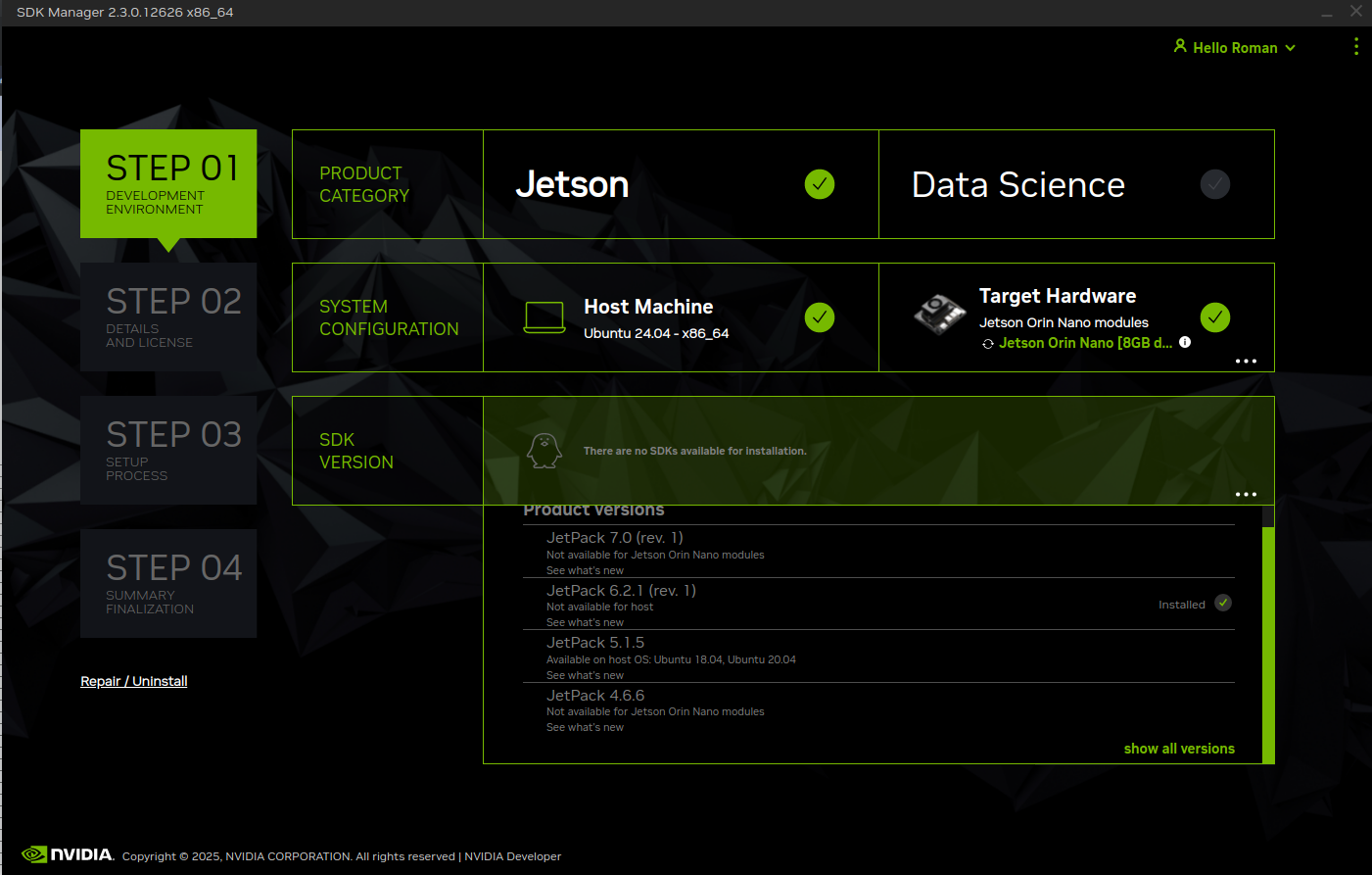The width and height of the screenshot is (1372, 875).
Task: Click the host machine laptop icon
Action: point(544,317)
